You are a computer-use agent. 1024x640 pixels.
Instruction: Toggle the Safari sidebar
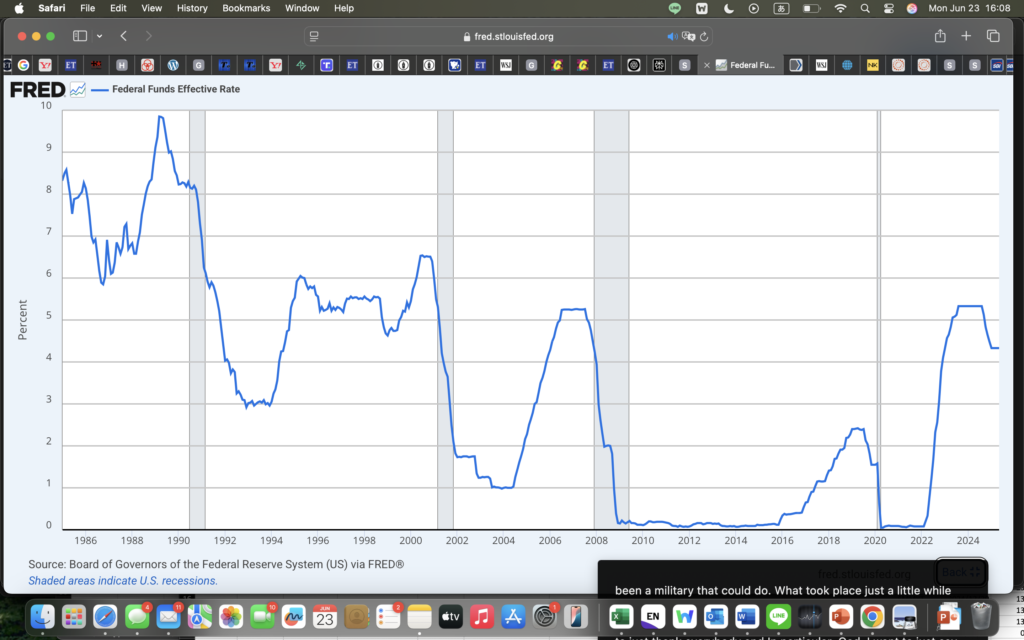tap(80, 36)
